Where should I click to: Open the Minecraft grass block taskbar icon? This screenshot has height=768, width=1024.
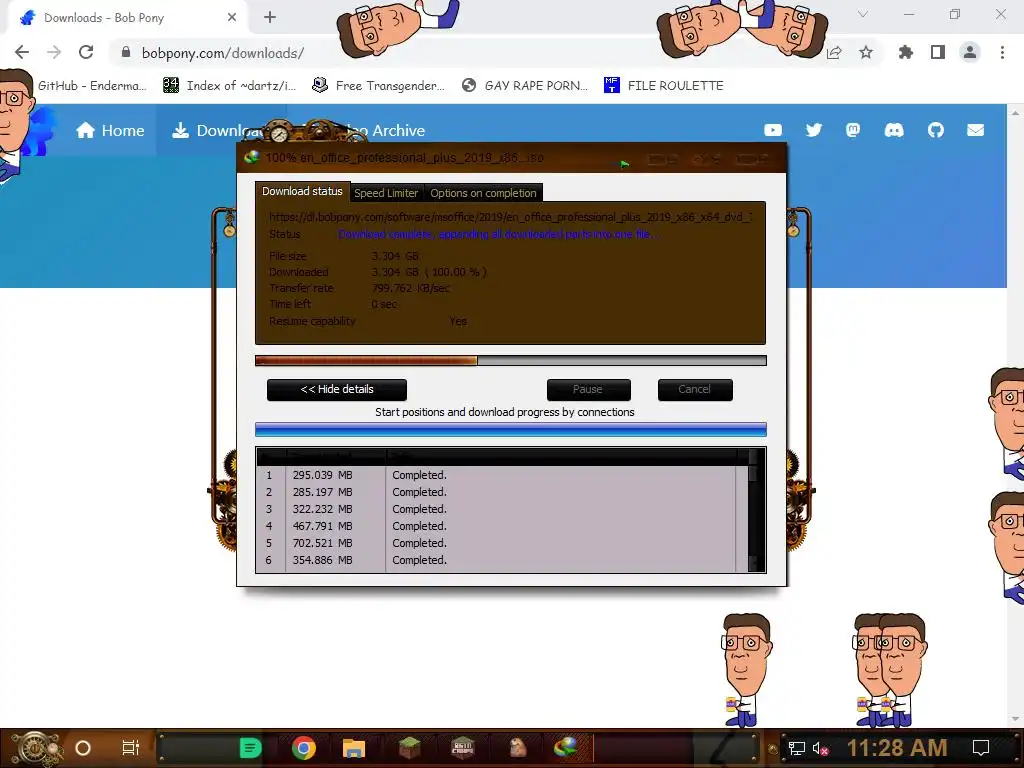(x=409, y=748)
